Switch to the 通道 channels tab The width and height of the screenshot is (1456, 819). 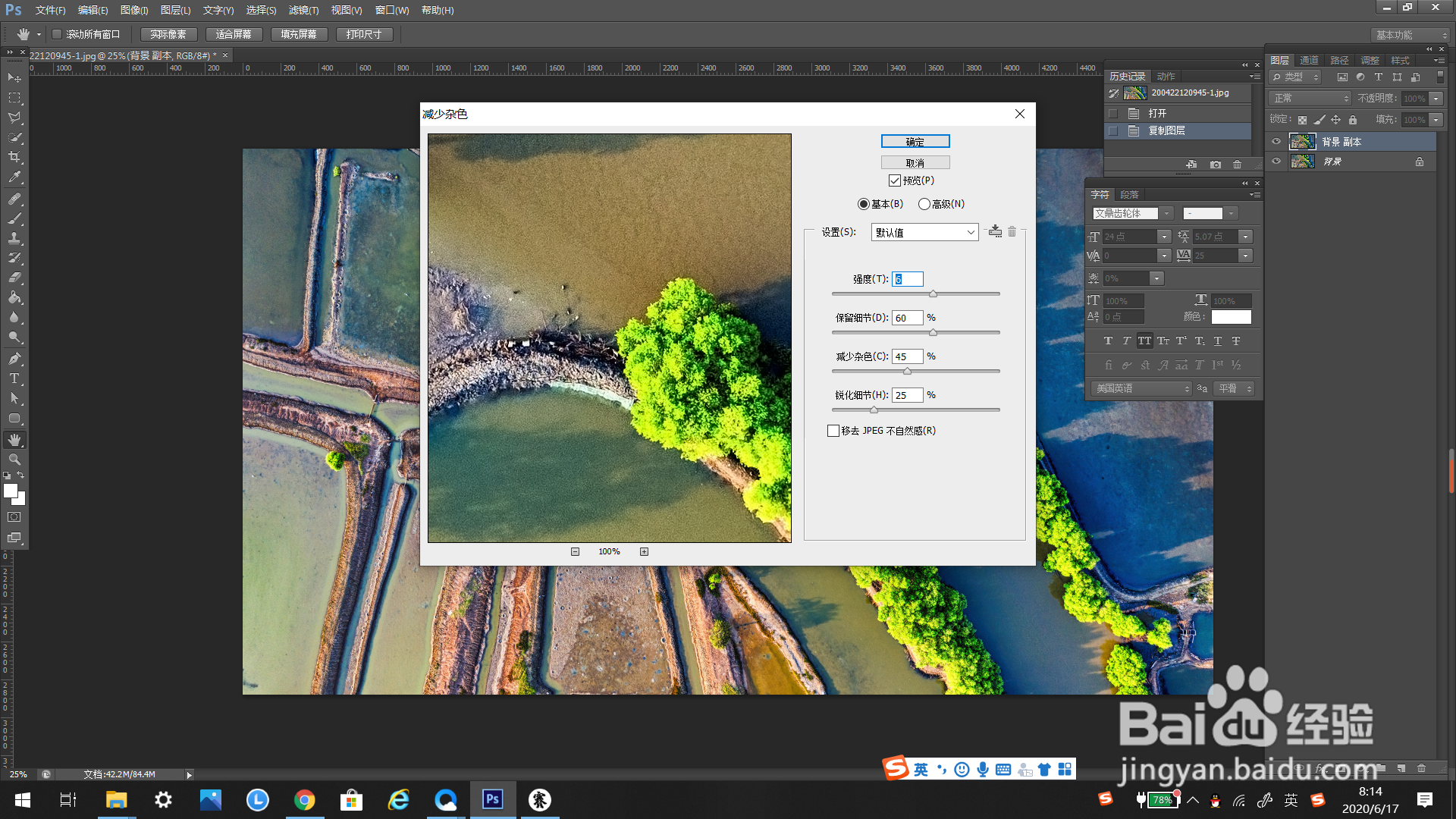(x=1309, y=60)
